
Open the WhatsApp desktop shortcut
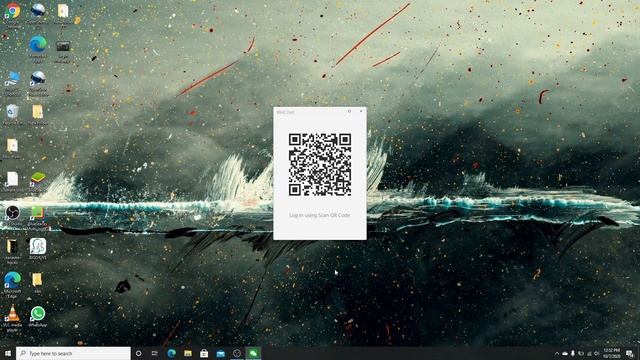pos(38,317)
